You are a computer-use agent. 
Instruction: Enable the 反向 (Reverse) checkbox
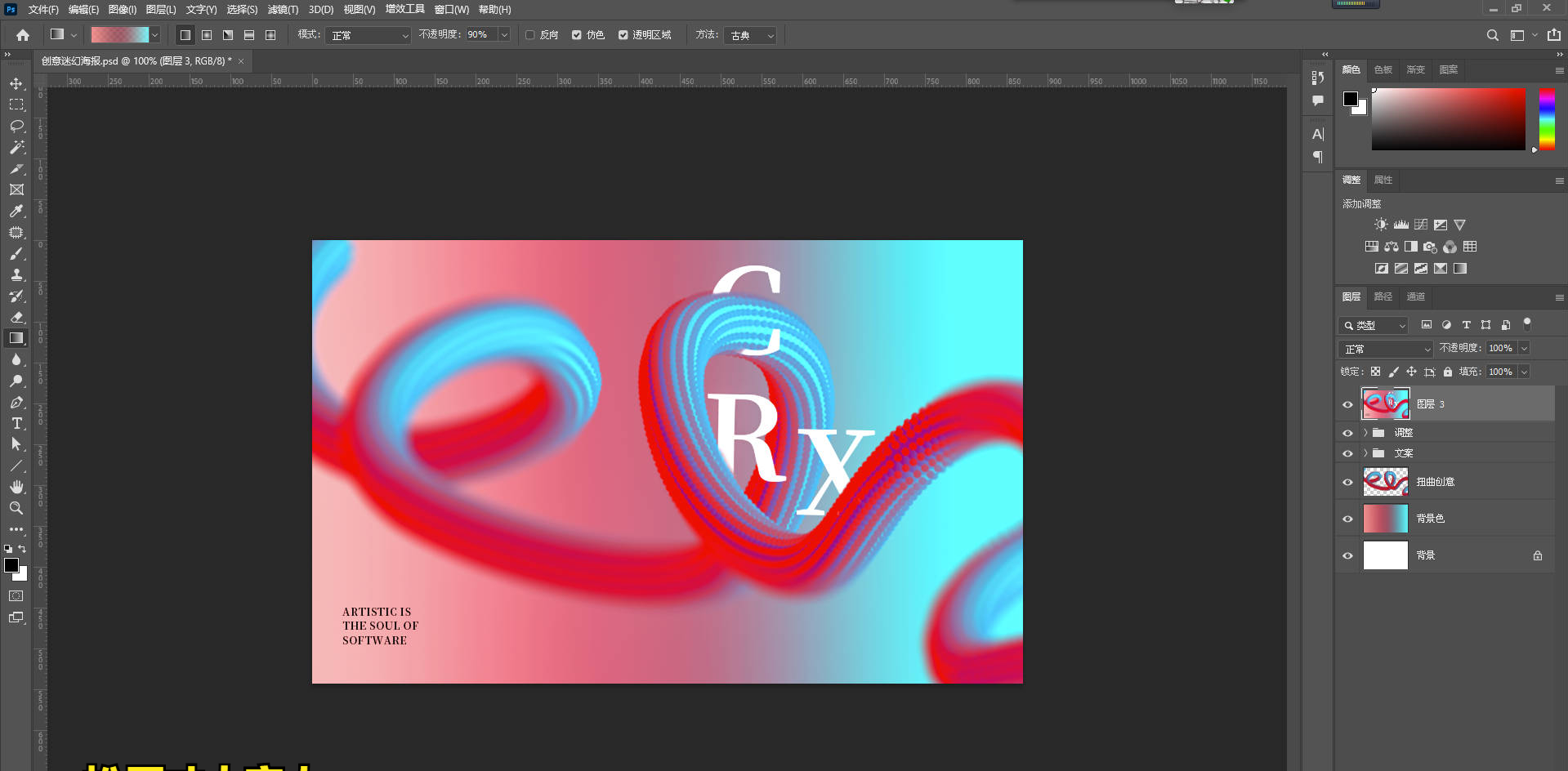pyautogui.click(x=530, y=35)
